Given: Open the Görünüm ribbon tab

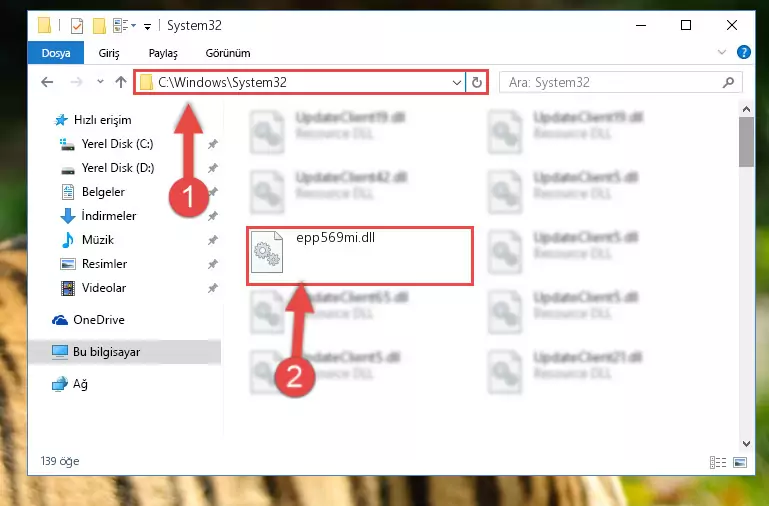Looking at the screenshot, I should click(228, 53).
